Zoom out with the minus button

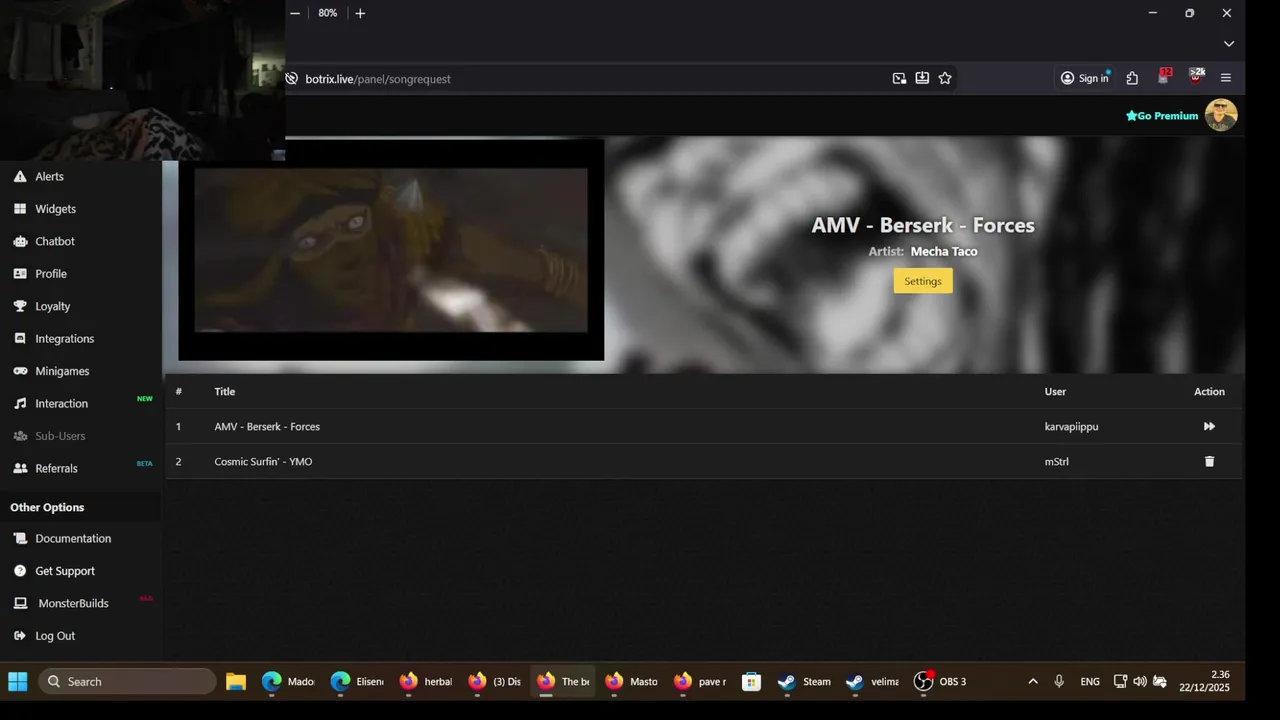pyautogui.click(x=295, y=13)
